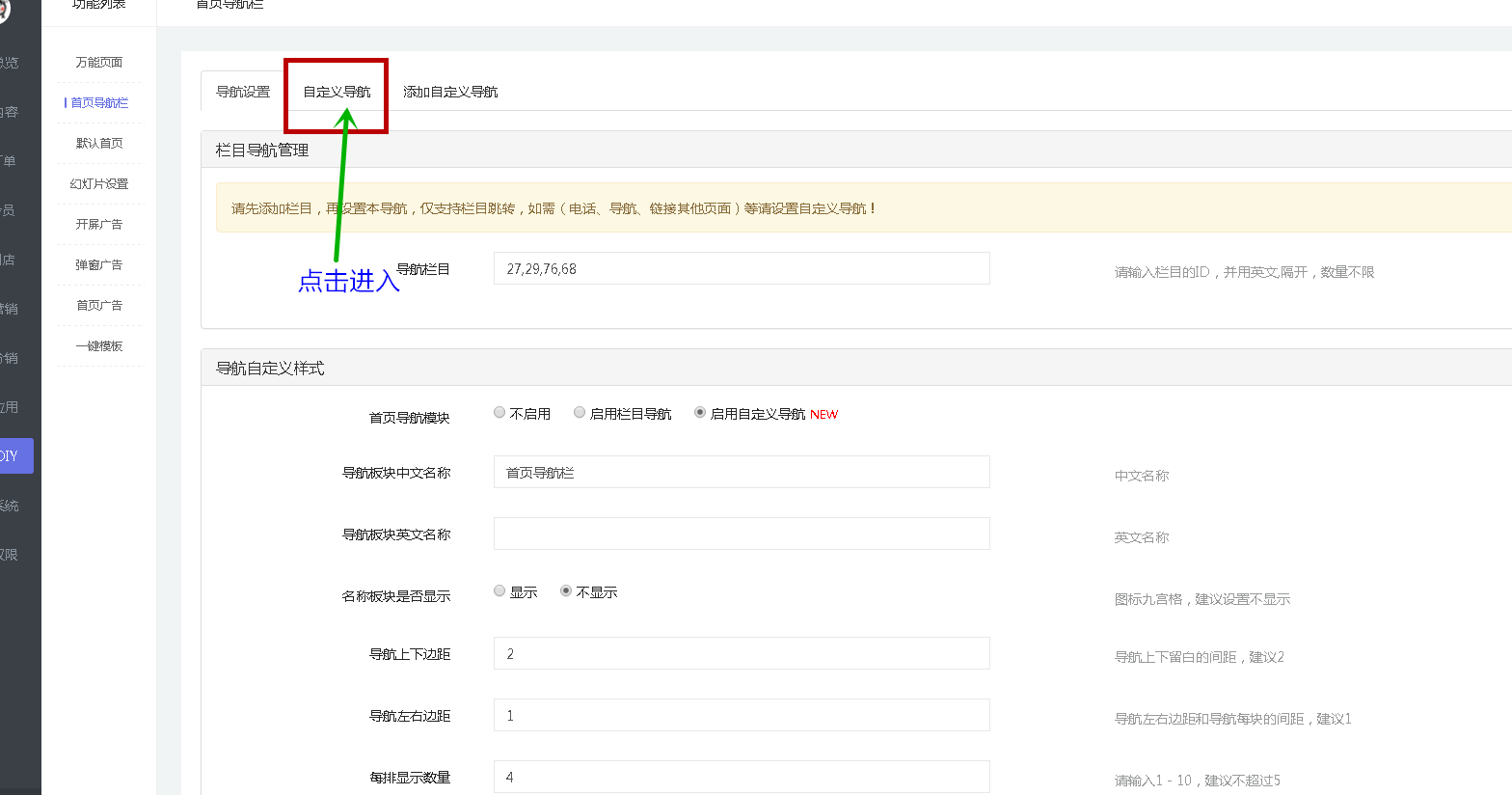Image resolution: width=1512 pixels, height=795 pixels.
Task: Choose the 启用栏目导航 radio option
Action: point(580,413)
